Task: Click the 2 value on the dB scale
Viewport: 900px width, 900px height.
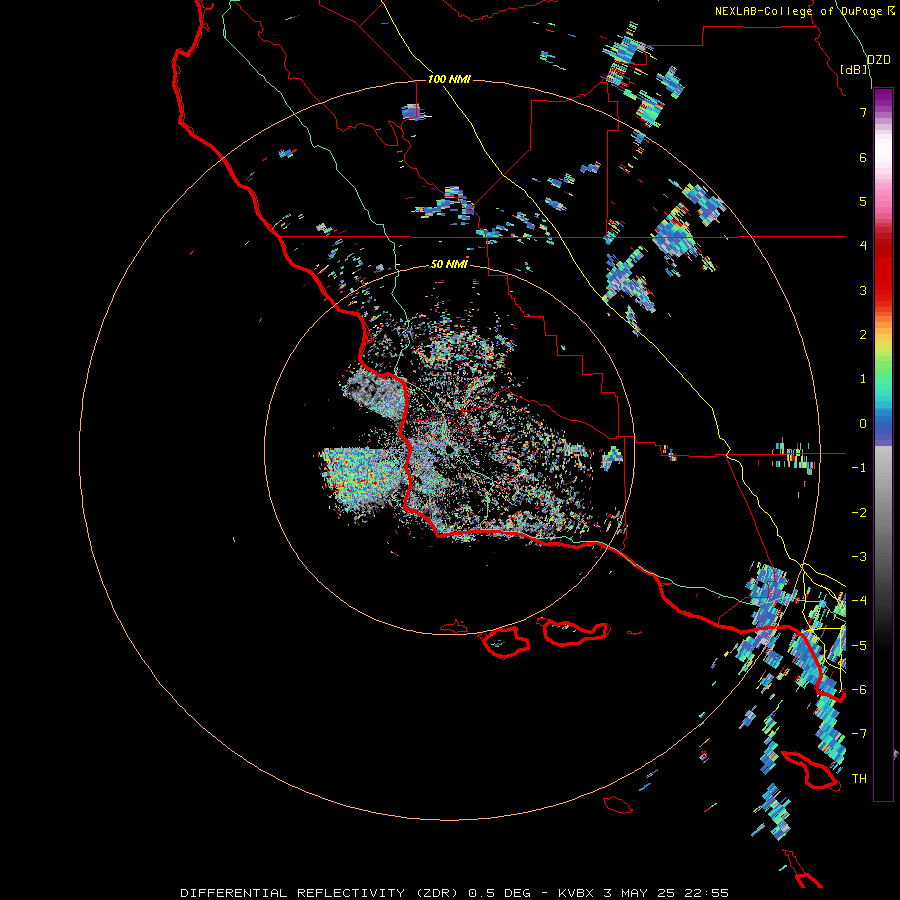Action: click(863, 335)
